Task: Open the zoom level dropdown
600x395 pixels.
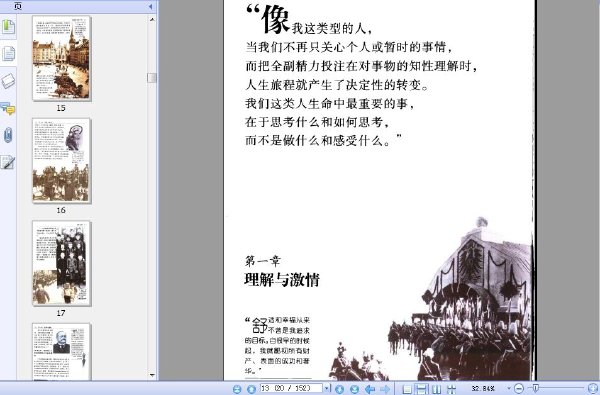Action: (x=509, y=388)
